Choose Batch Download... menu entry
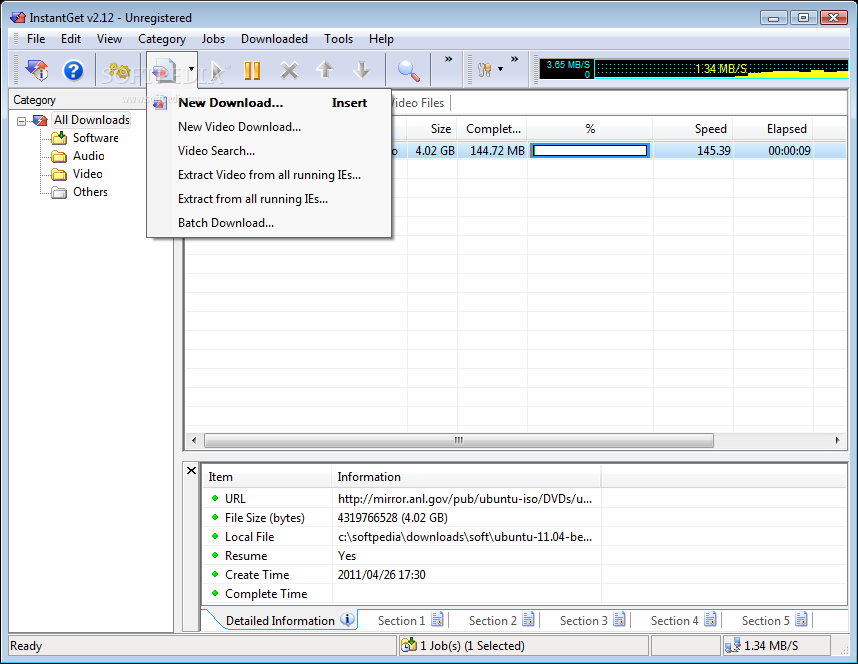Screen dimensions: 858x664 [269, 223]
